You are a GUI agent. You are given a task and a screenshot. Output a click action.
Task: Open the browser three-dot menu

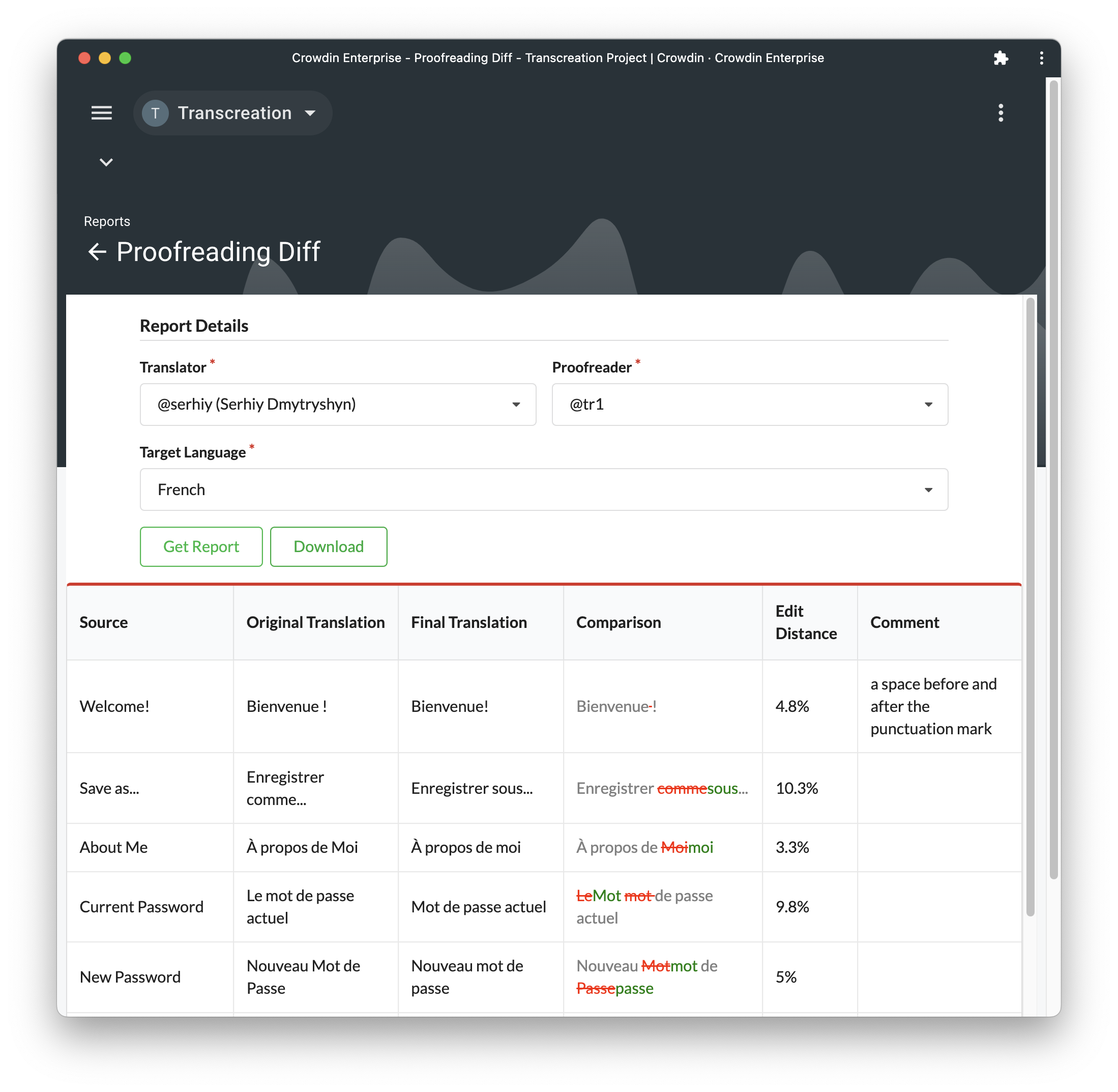pyautogui.click(x=1041, y=58)
